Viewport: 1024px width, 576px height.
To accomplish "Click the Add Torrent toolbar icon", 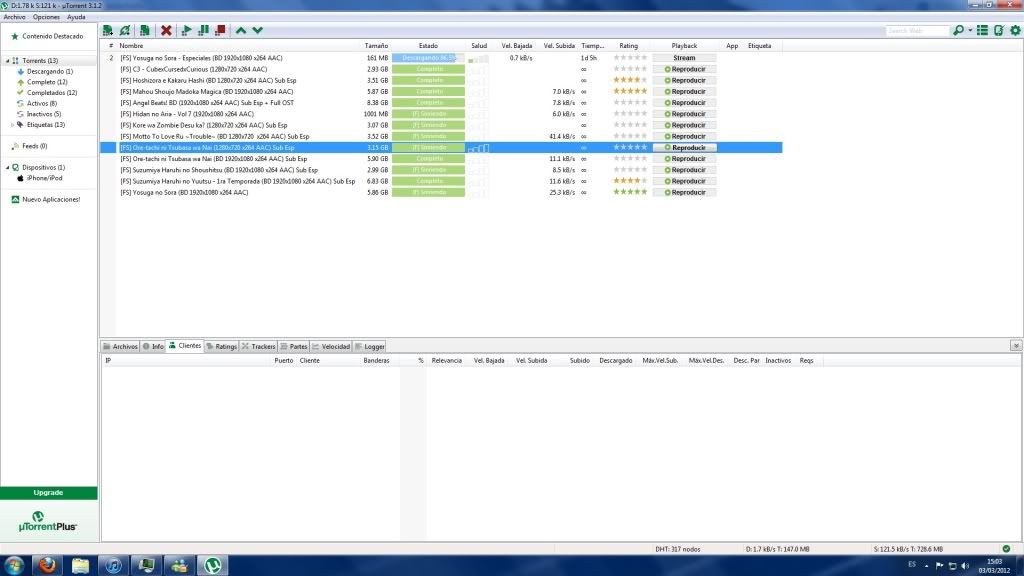I will [108, 31].
